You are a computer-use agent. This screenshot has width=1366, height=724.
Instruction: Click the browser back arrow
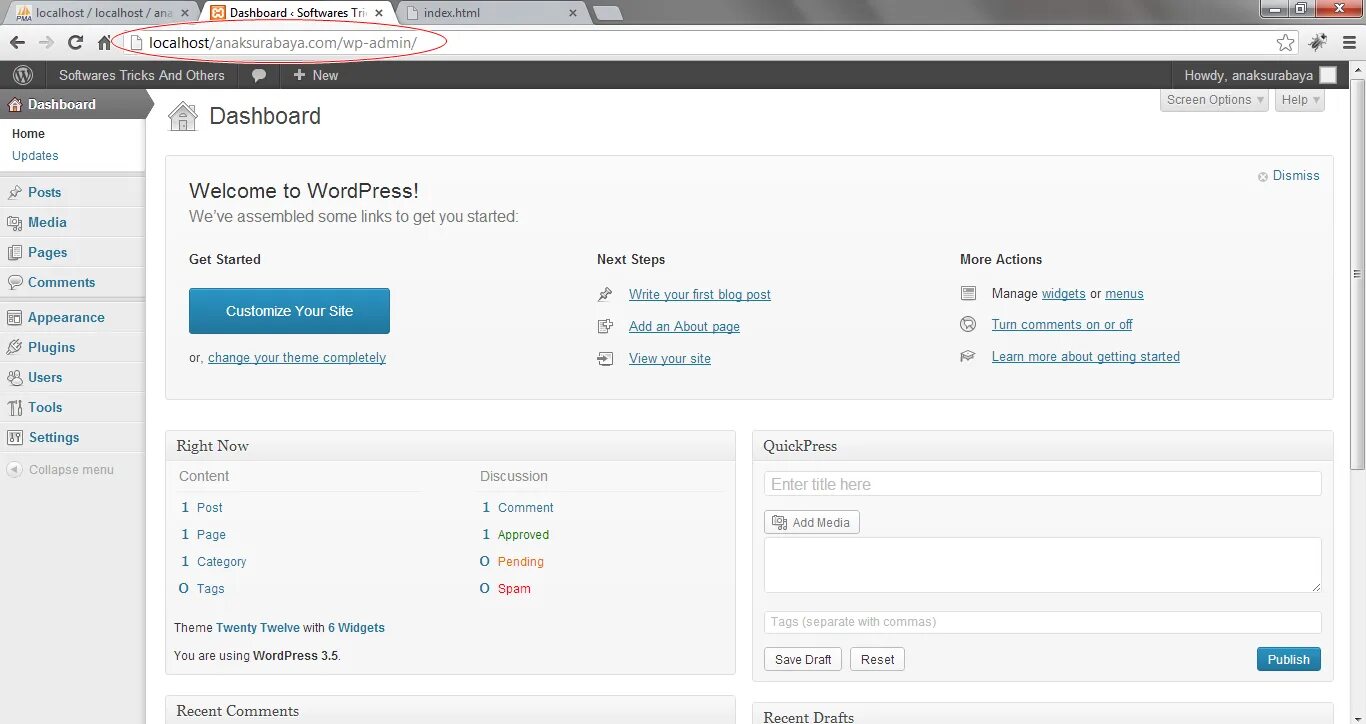17,42
